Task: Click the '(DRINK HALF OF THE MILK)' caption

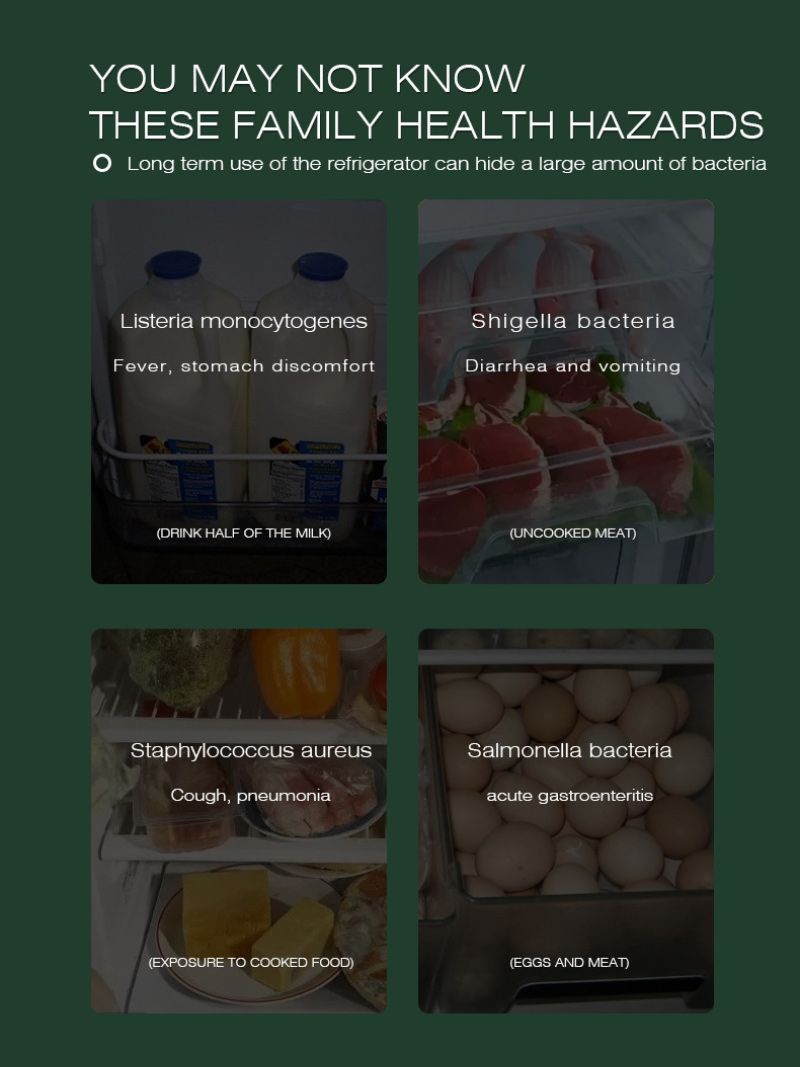Action: coord(244,533)
